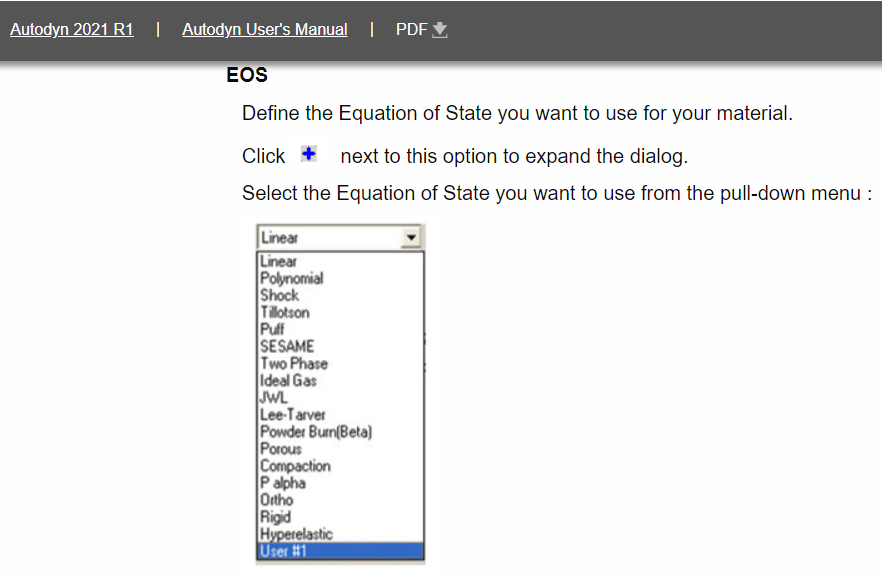This screenshot has width=882, height=577.
Task: Click the PDF text label
Action: coord(411,29)
